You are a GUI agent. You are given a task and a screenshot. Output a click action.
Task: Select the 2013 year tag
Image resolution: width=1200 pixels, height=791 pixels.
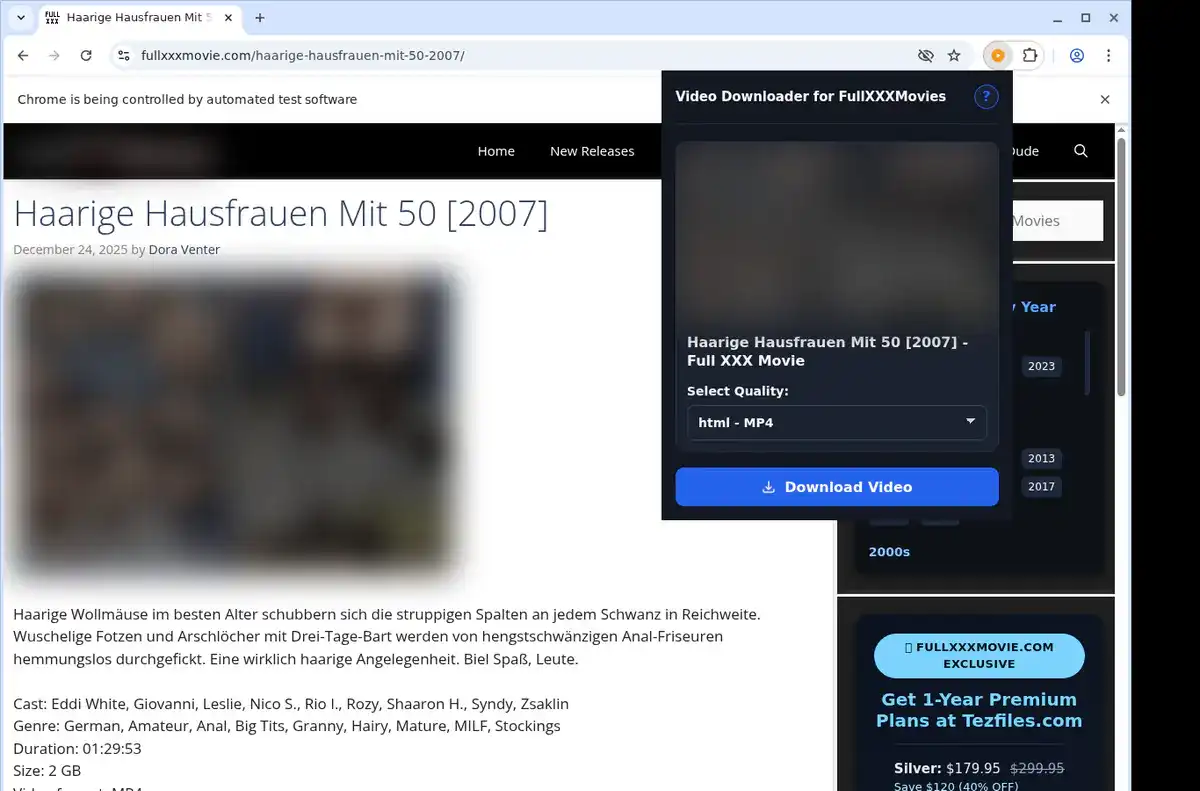click(x=1041, y=458)
